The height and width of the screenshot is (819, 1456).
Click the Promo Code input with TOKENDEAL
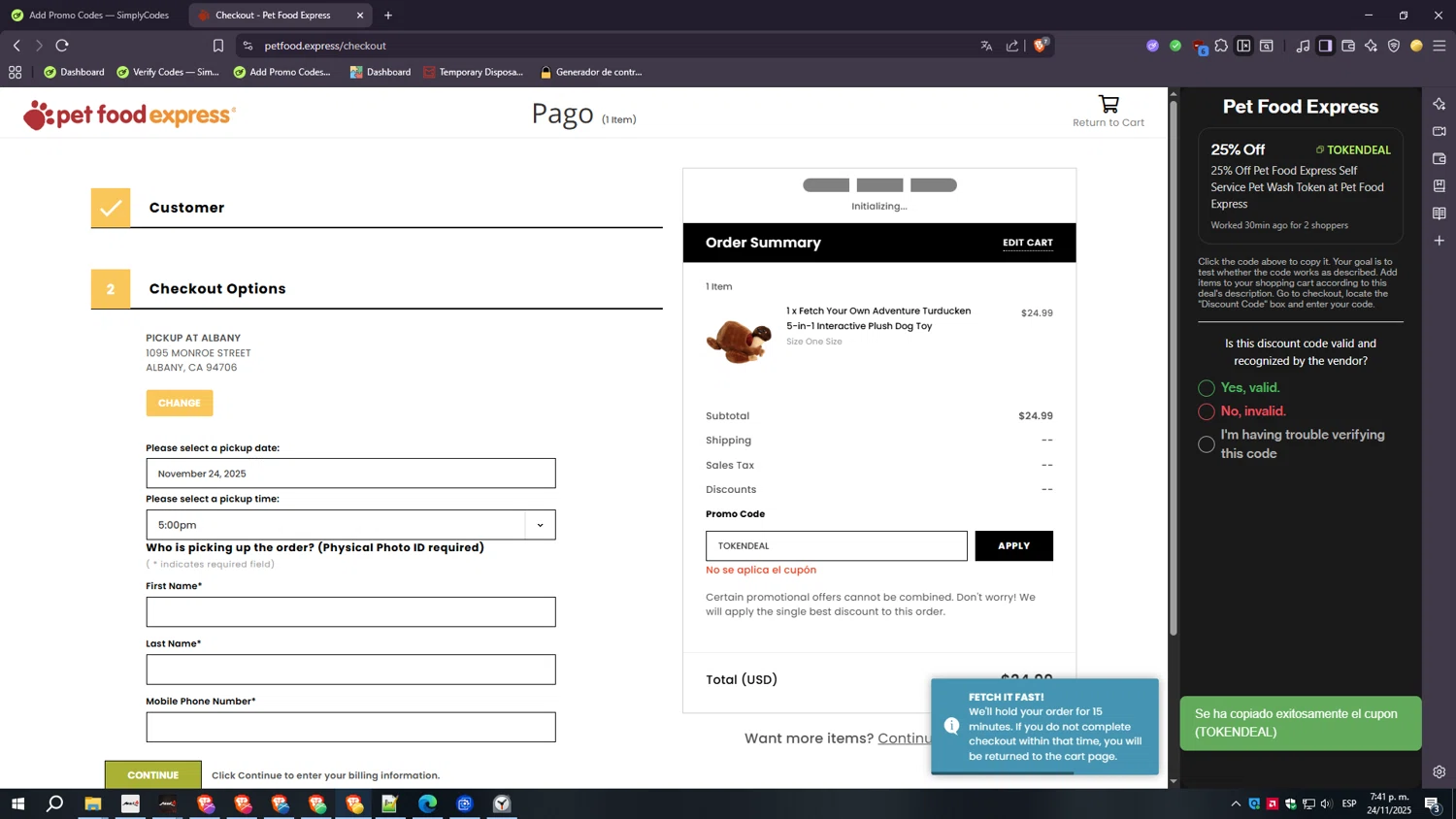[837, 545]
